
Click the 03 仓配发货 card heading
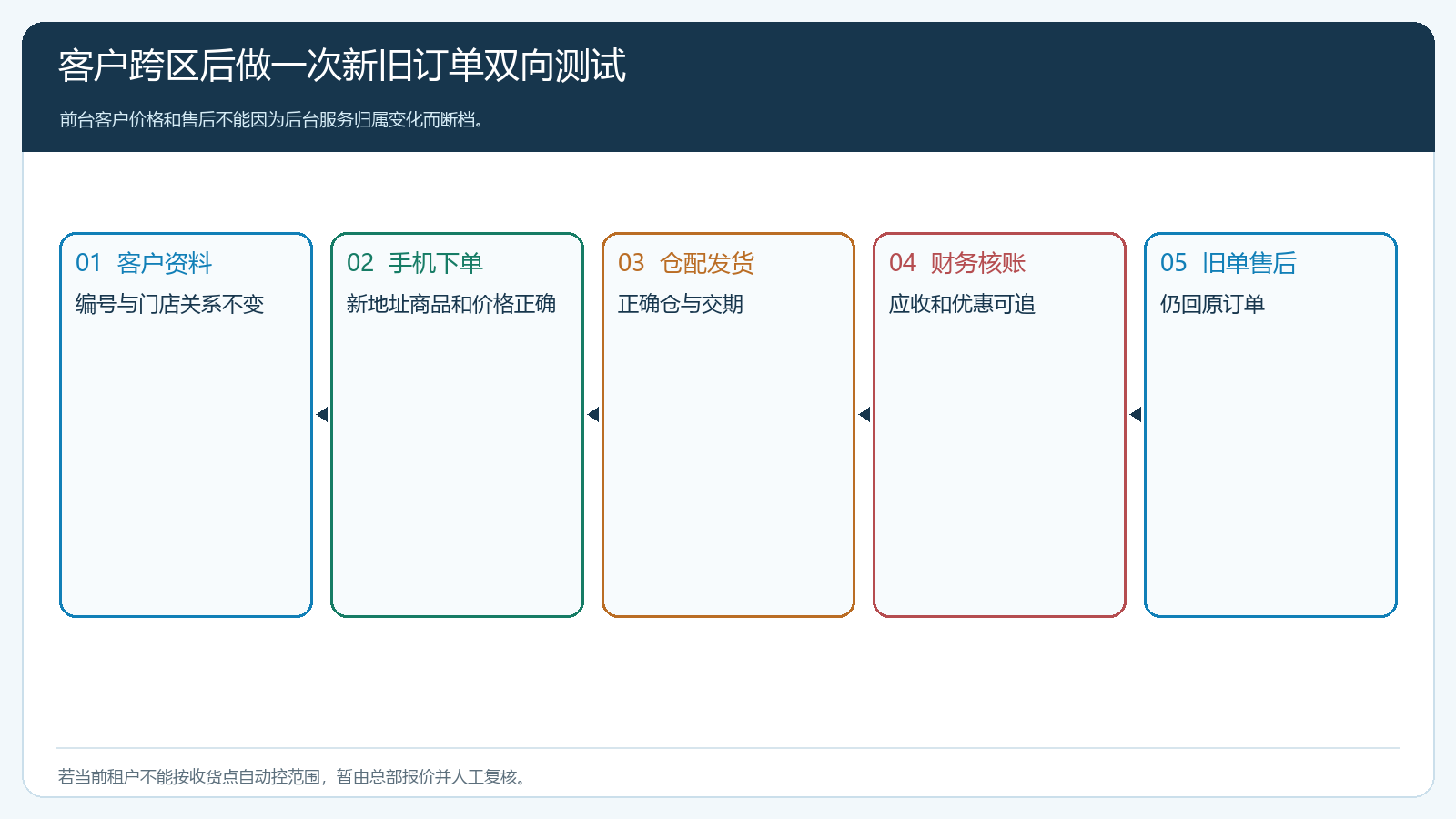[x=686, y=263]
